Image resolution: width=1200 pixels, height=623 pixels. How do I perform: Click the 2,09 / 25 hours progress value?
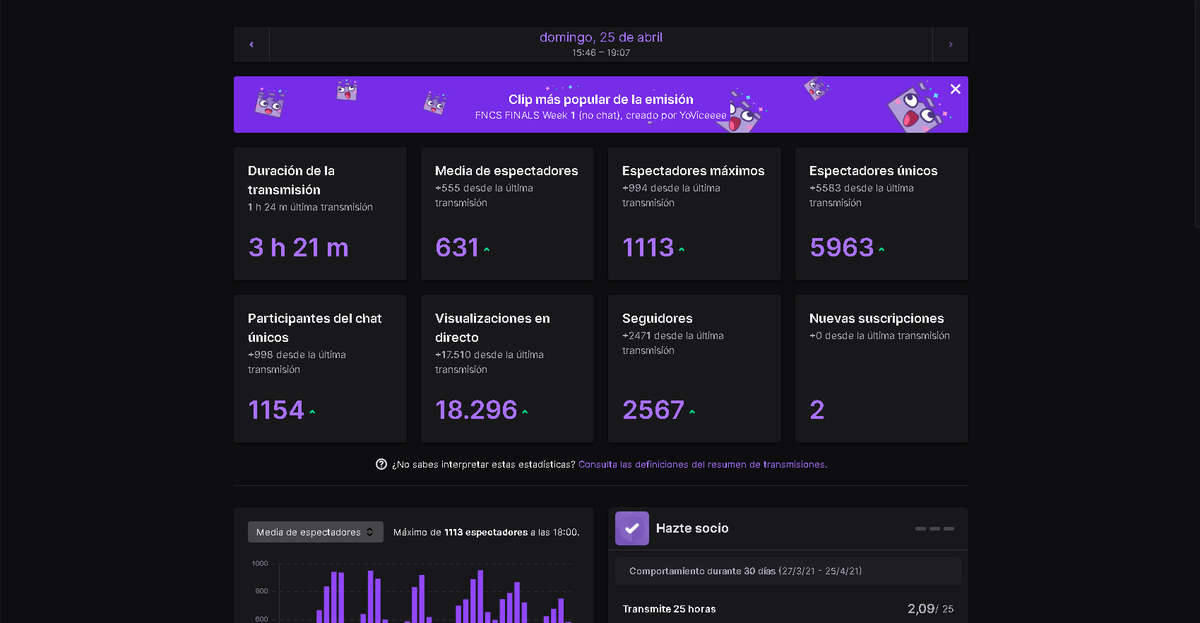pyautogui.click(x=930, y=609)
